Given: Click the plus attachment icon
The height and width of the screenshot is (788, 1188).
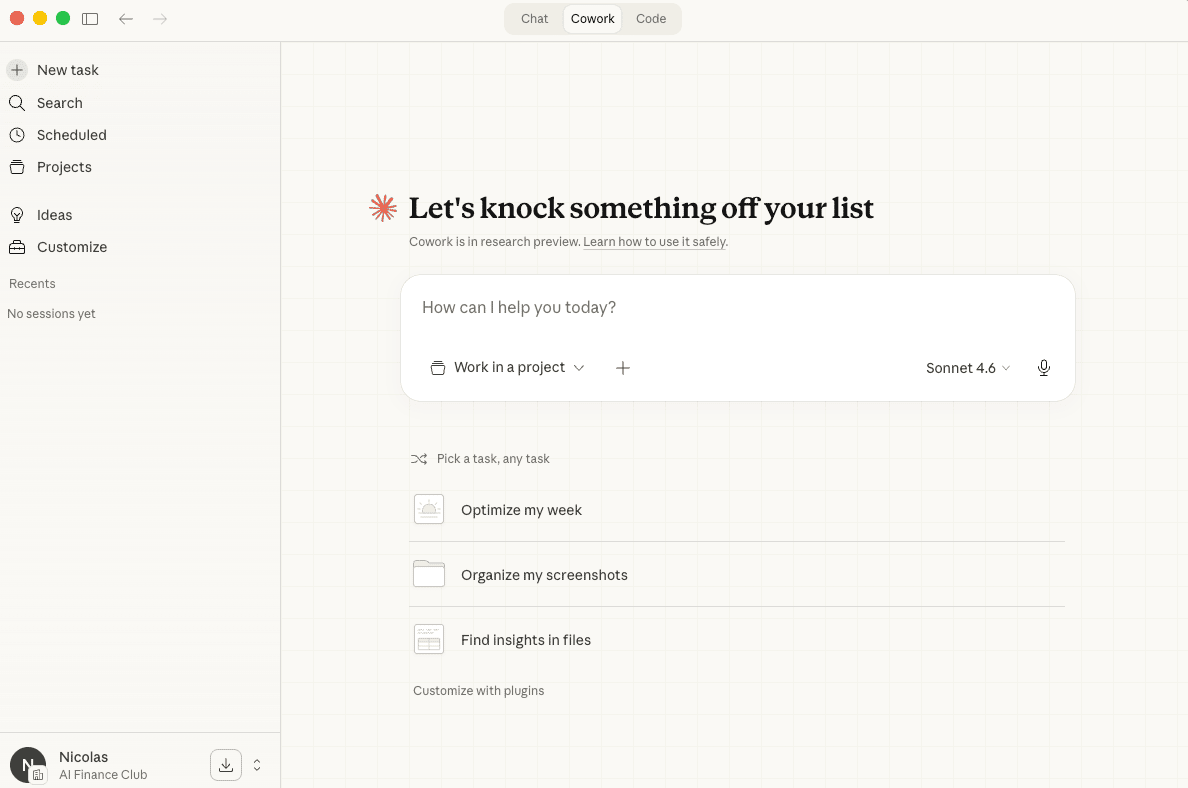Looking at the screenshot, I should (x=623, y=368).
